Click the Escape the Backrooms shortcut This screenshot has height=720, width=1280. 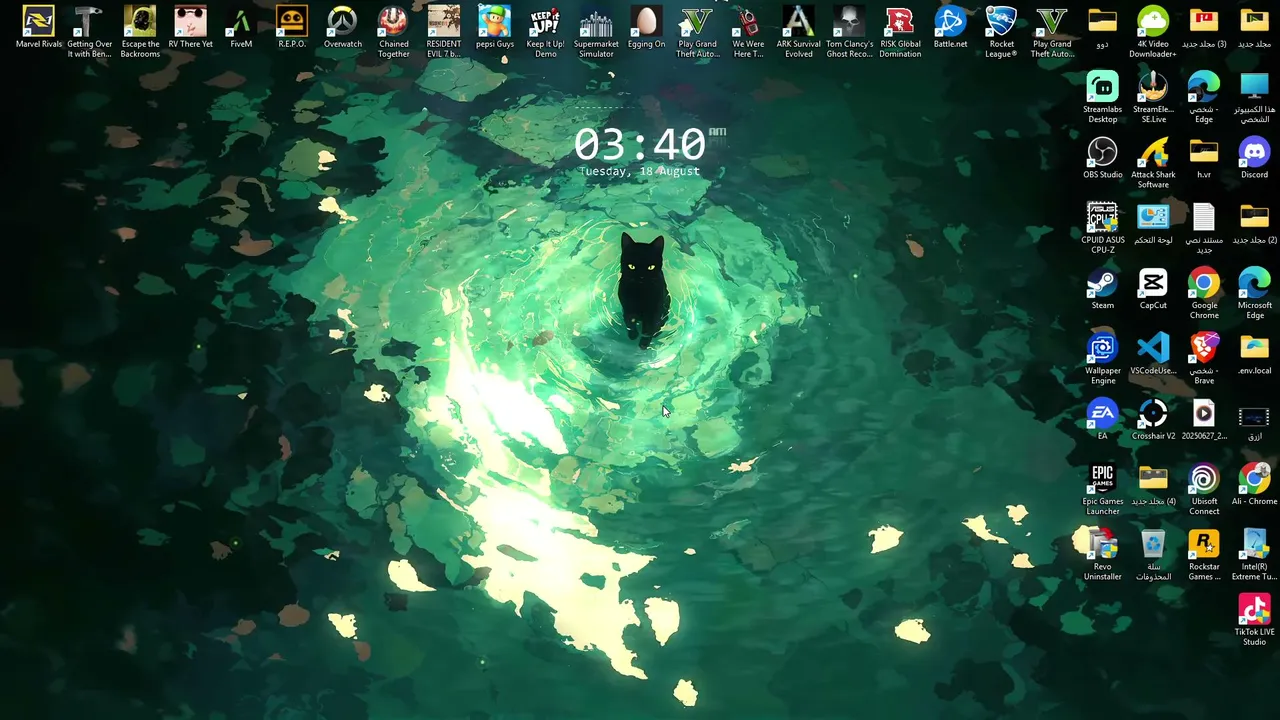tap(140, 31)
